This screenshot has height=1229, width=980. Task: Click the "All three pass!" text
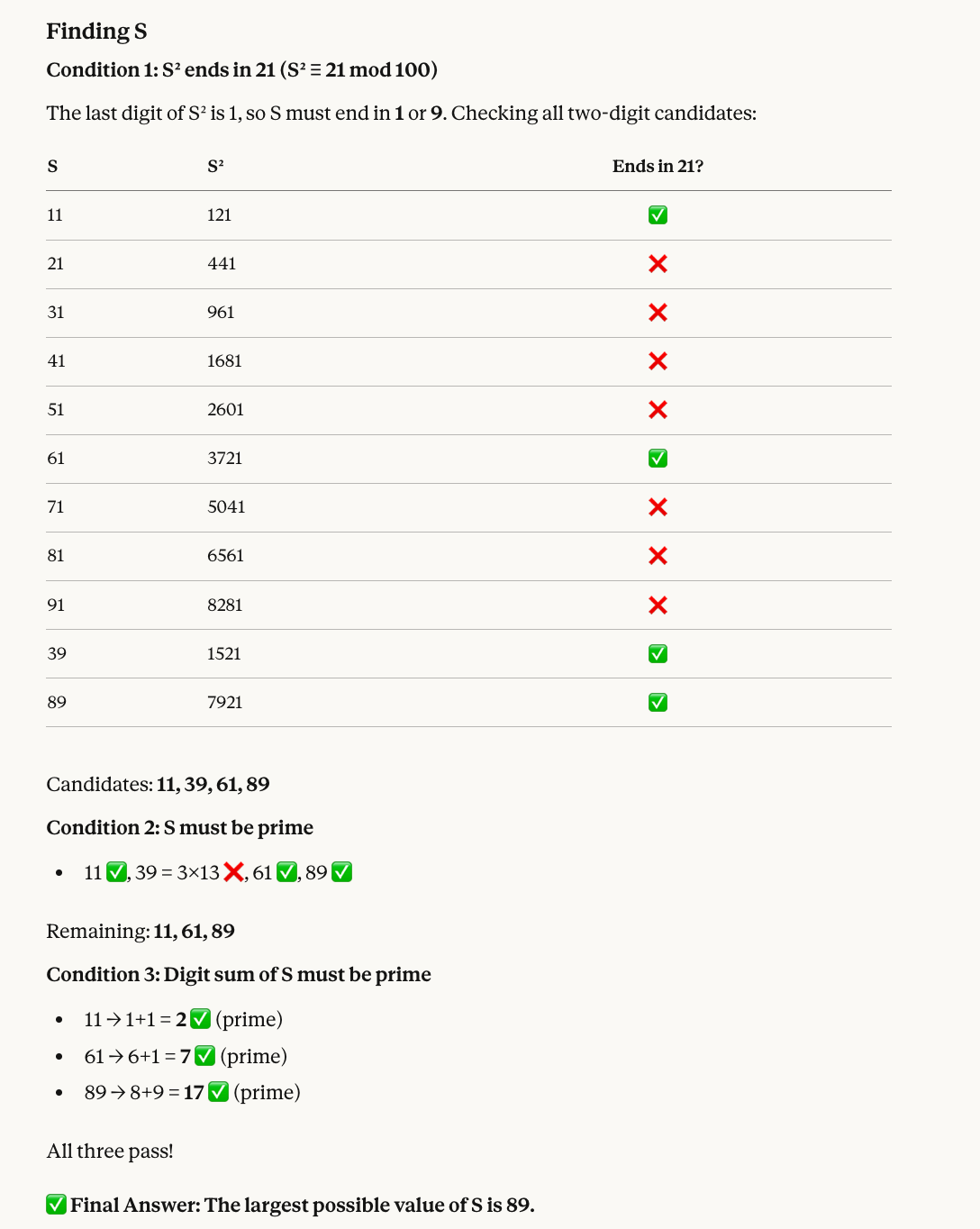tap(110, 1152)
